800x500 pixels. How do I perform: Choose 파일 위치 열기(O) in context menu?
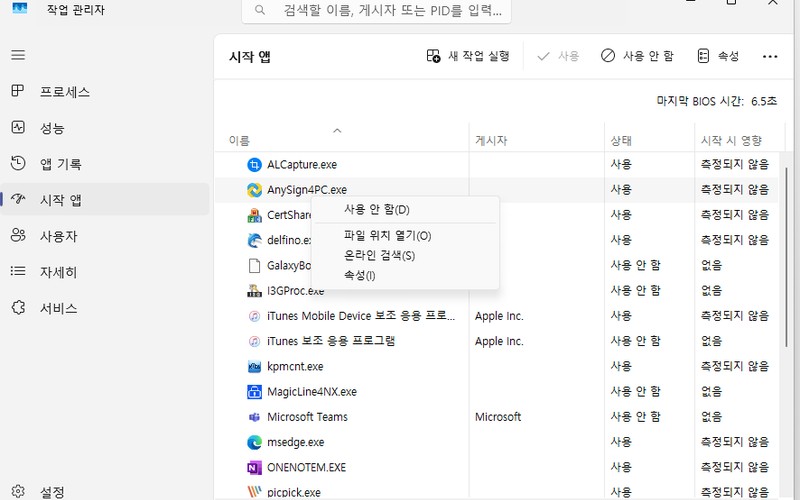coord(405,236)
